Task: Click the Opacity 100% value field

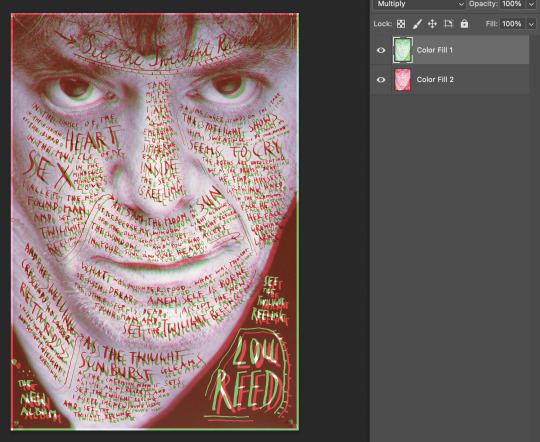Action: tap(512, 4)
